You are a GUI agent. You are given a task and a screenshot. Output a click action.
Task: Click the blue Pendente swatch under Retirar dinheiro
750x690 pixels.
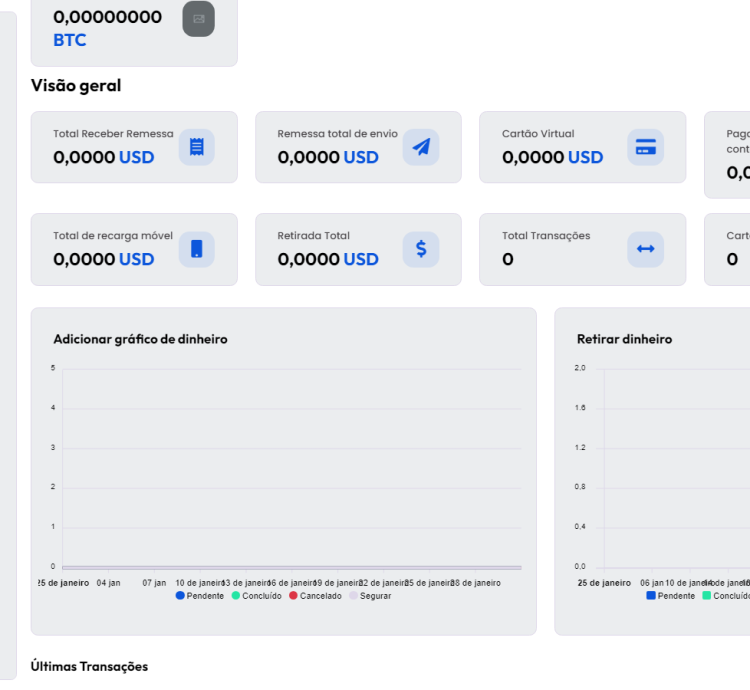coord(651,596)
